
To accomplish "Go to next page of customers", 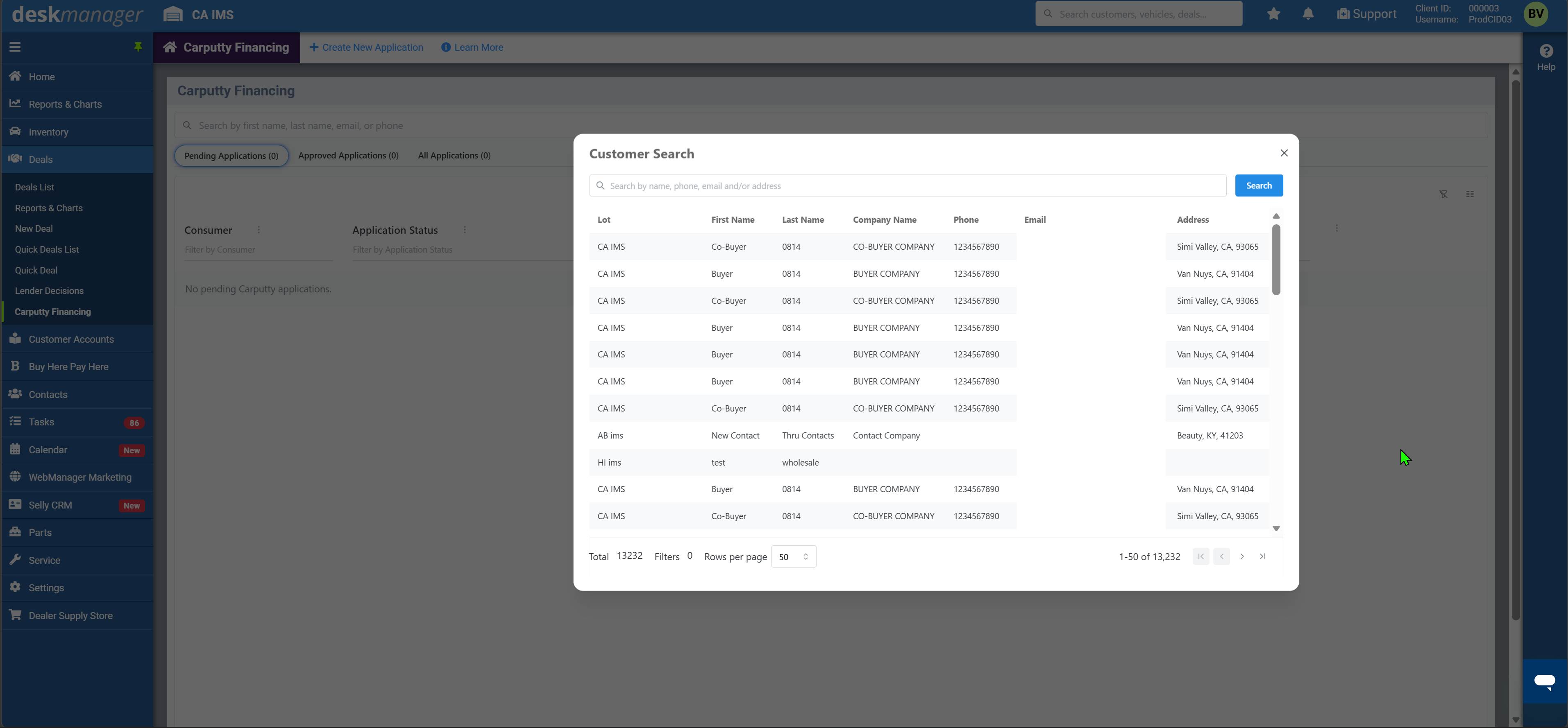I will (x=1242, y=556).
